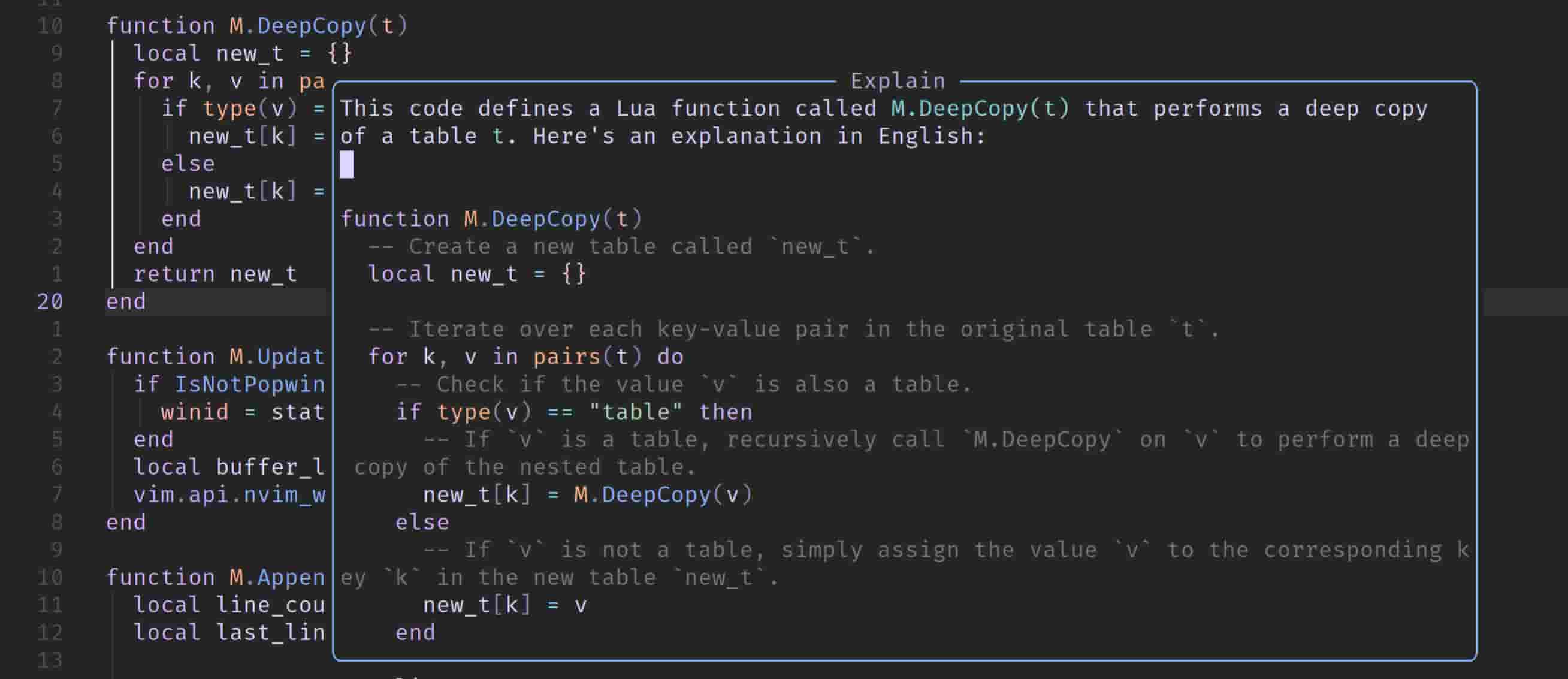
Task: Click 'local line_cou' line in the editor
Action: click(x=229, y=605)
